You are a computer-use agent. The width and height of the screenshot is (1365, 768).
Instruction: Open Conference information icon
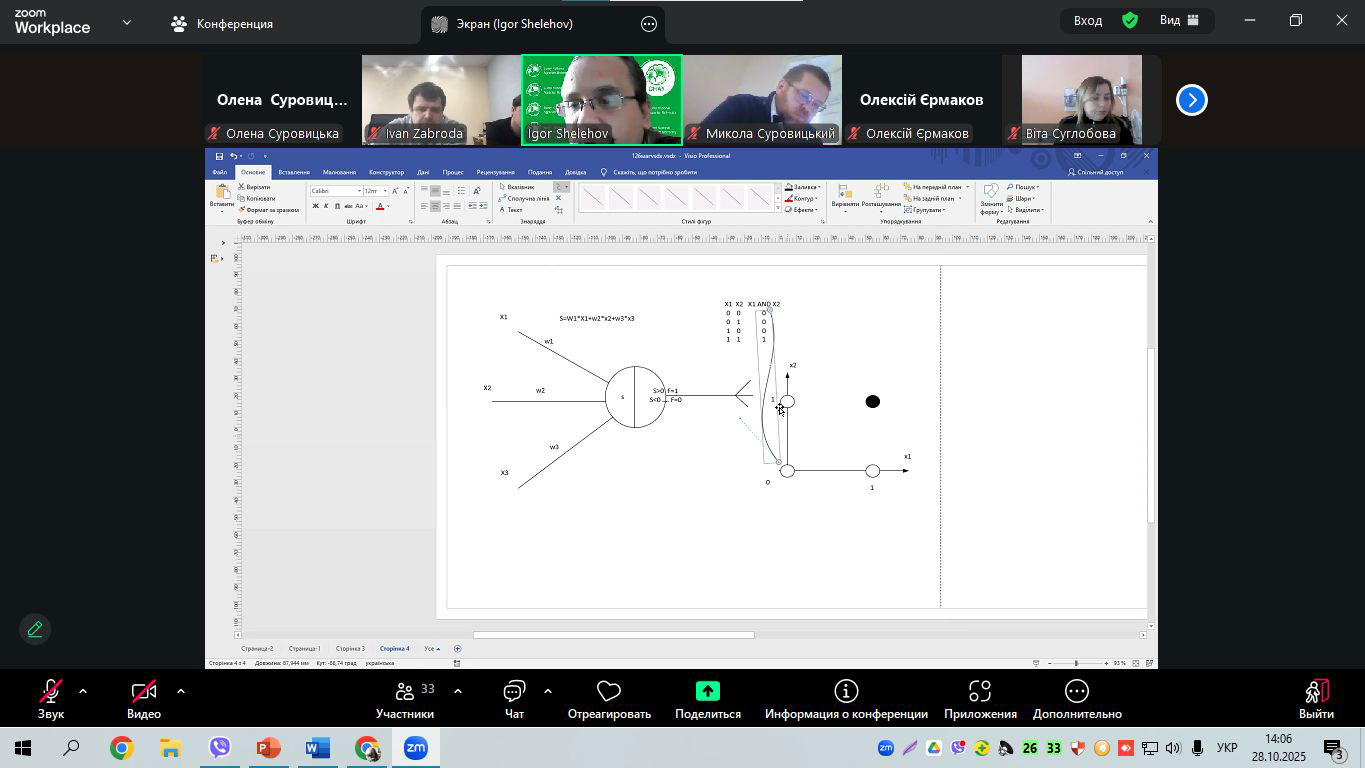[846, 692]
